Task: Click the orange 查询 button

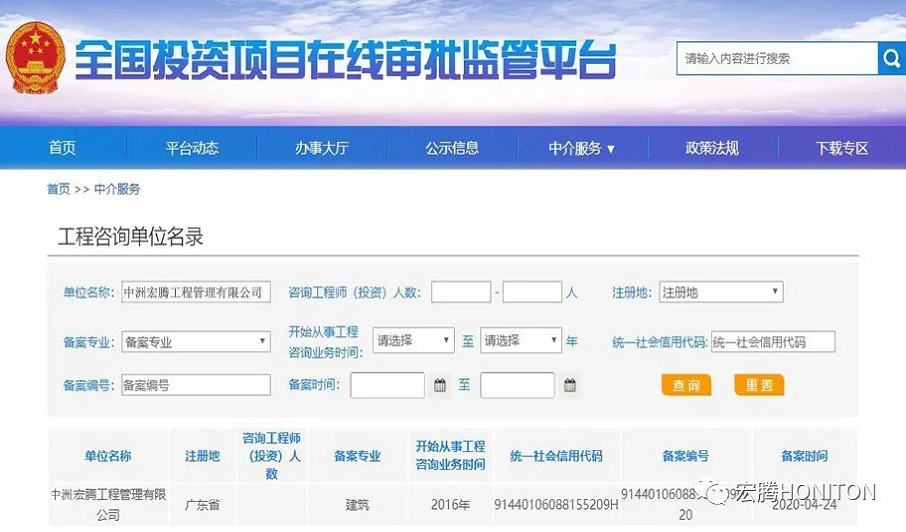Action: 686,385
